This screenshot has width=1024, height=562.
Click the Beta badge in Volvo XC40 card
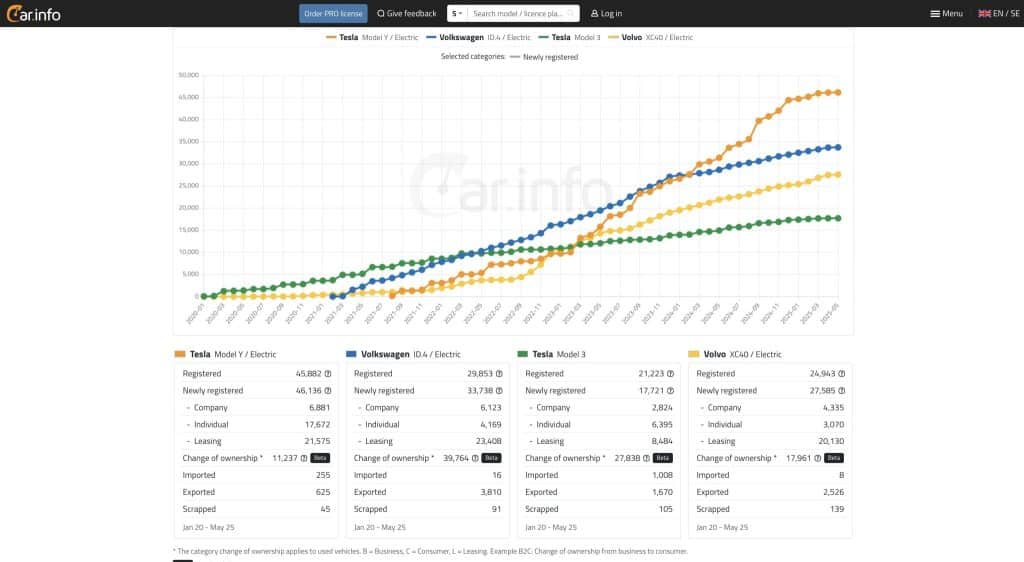click(834, 458)
